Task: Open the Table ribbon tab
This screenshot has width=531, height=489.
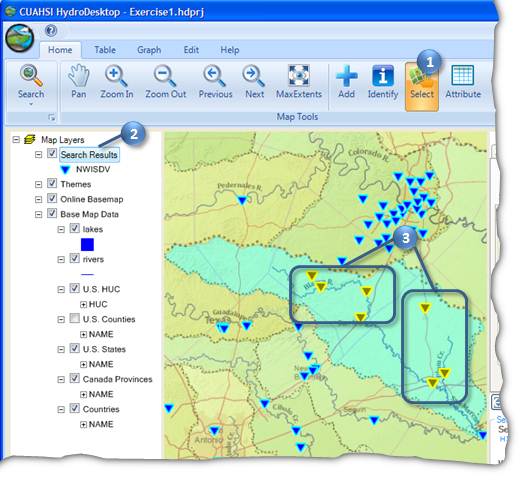Action: click(105, 50)
